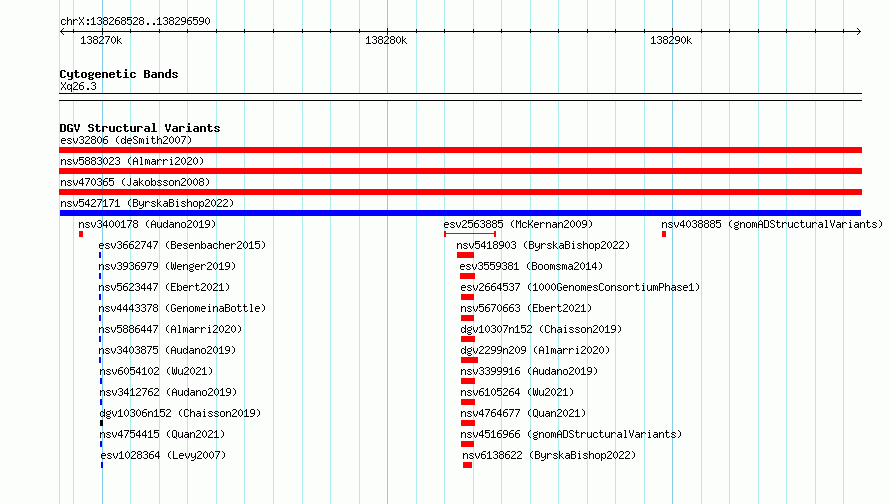Screen dimensions: 890x504
Task: Click the red block under dgv10307n152
Action: pyautogui.click(x=468, y=339)
